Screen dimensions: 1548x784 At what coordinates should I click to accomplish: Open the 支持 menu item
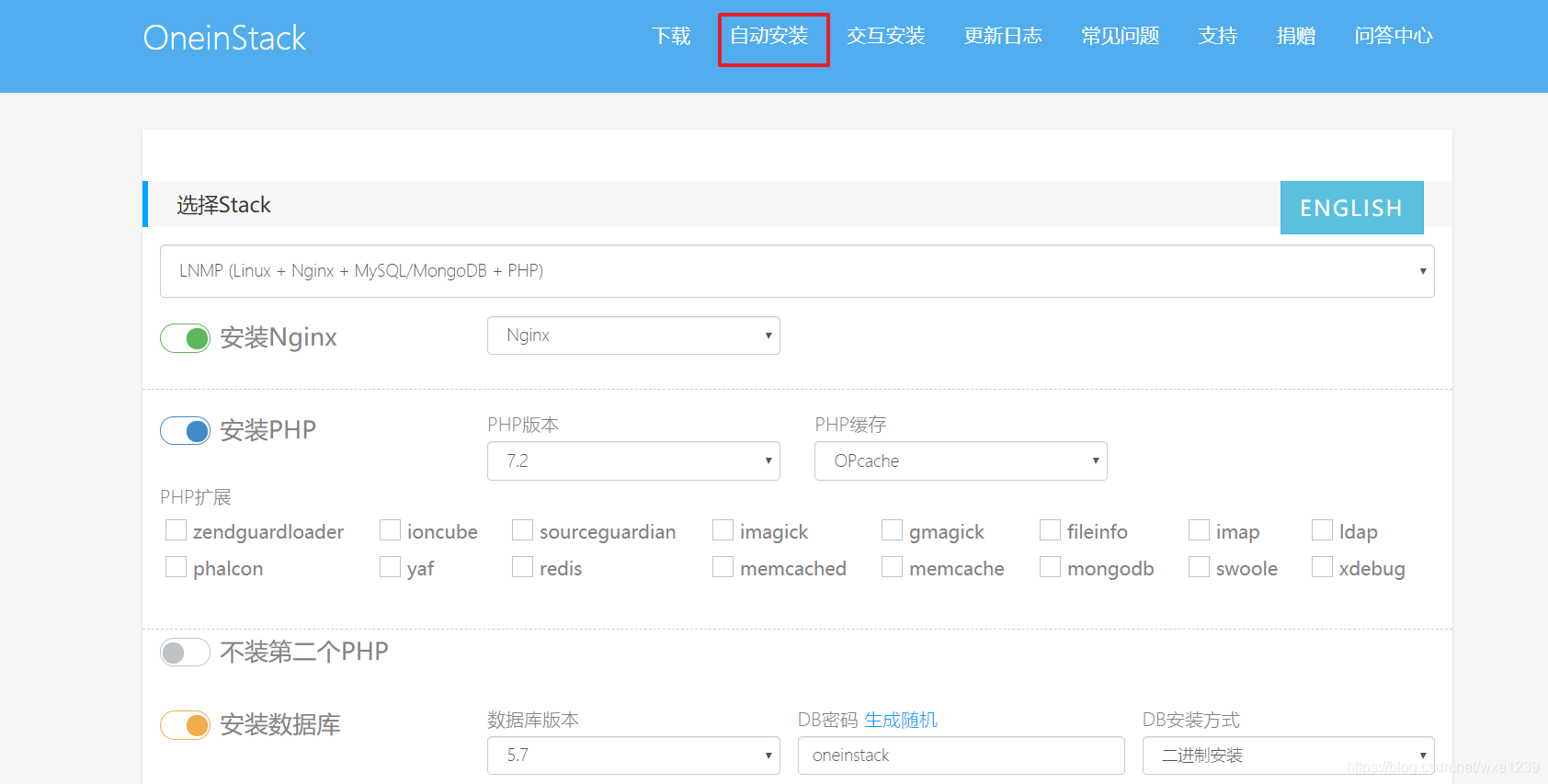[x=1218, y=36]
